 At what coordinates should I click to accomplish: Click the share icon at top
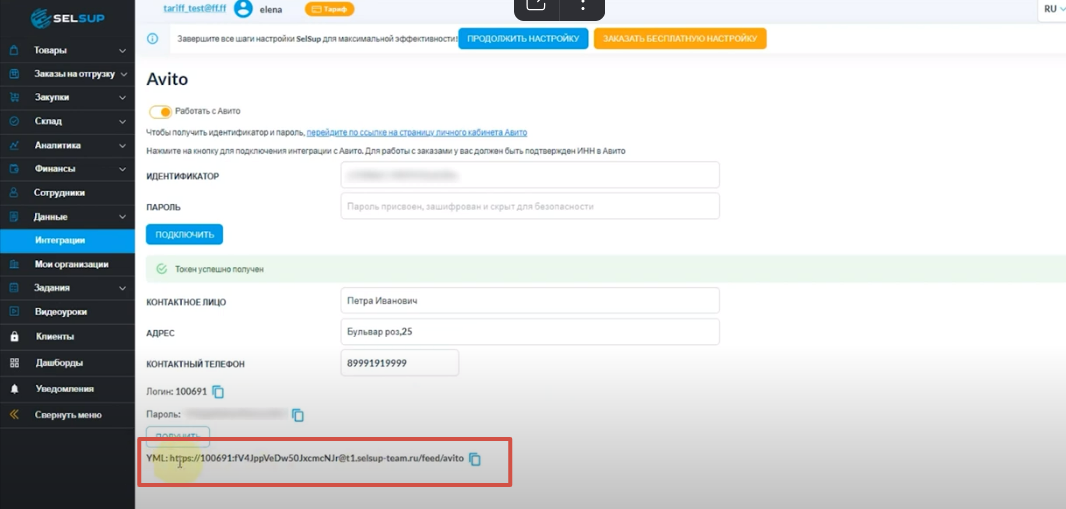pyautogui.click(x=536, y=5)
